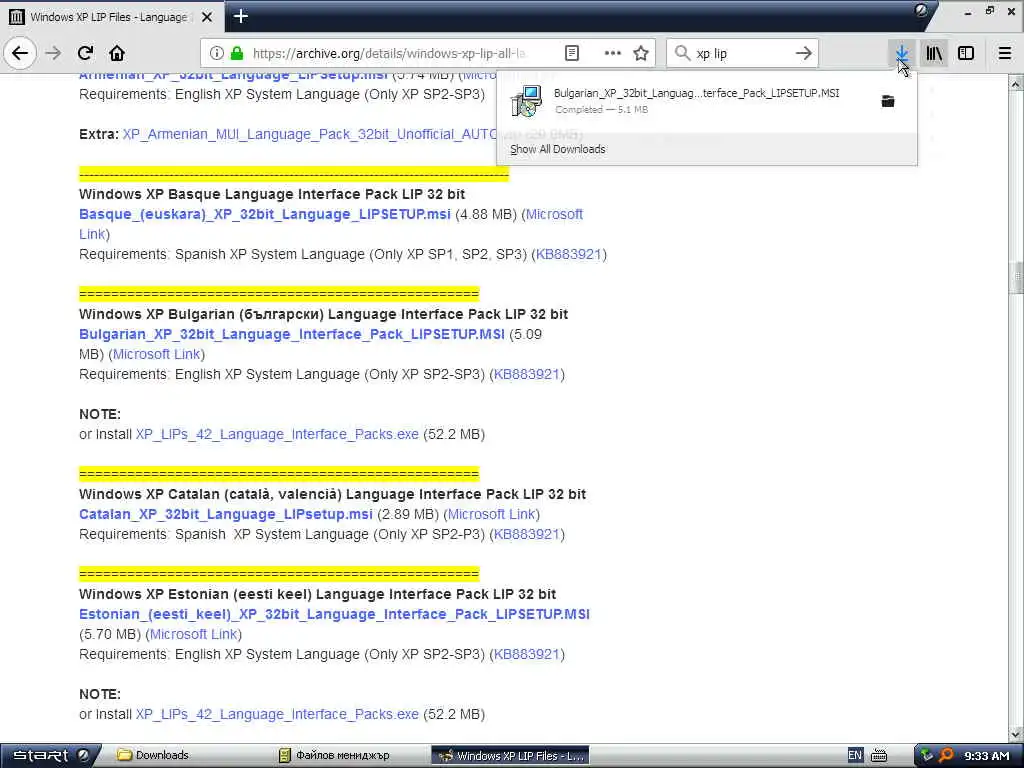1024x768 pixels.
Task: Open KB883921 link in Basque requirements
Action: pyautogui.click(x=568, y=254)
